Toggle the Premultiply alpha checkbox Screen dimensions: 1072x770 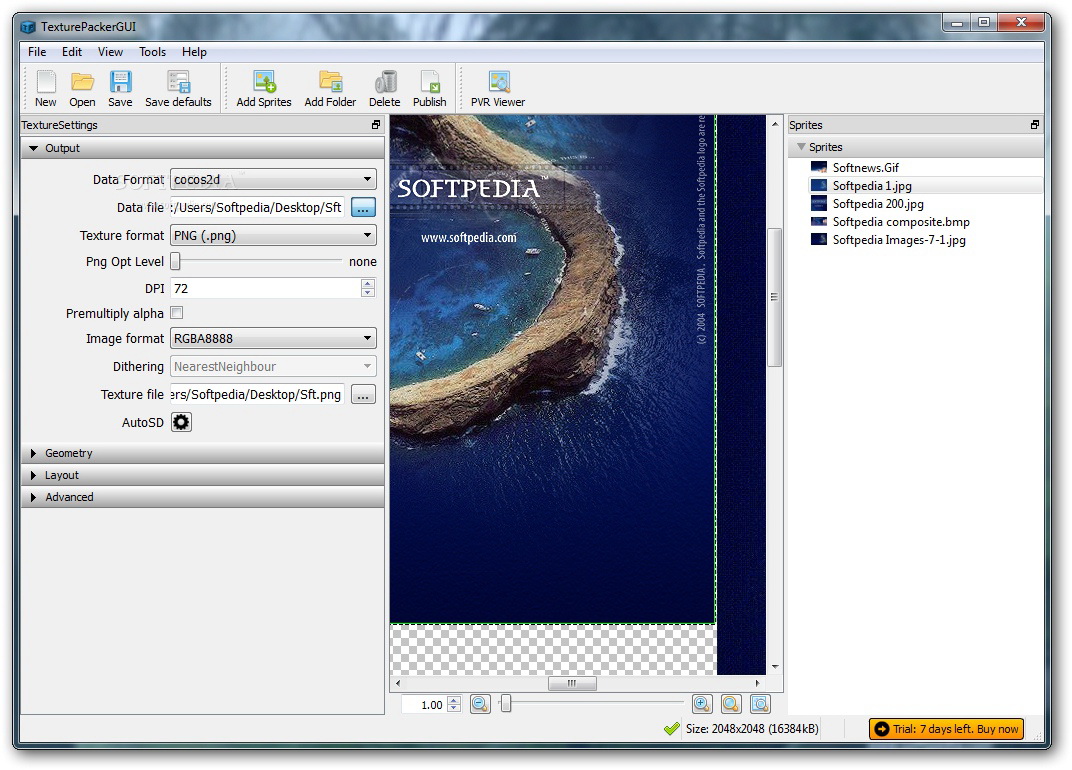[176, 313]
